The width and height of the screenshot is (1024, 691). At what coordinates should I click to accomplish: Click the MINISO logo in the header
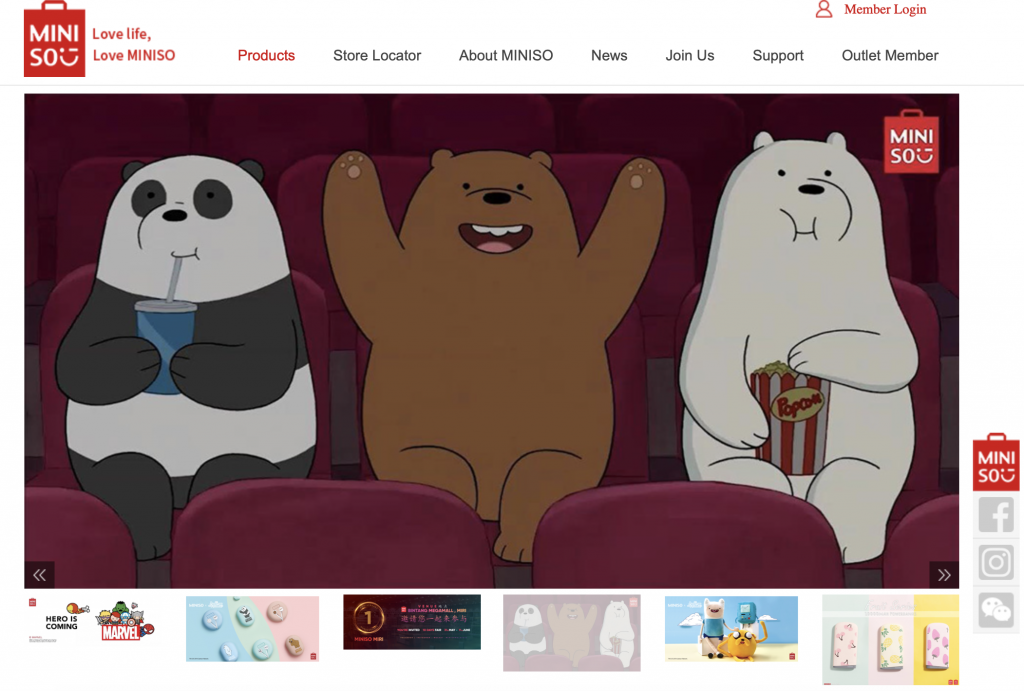(55, 40)
